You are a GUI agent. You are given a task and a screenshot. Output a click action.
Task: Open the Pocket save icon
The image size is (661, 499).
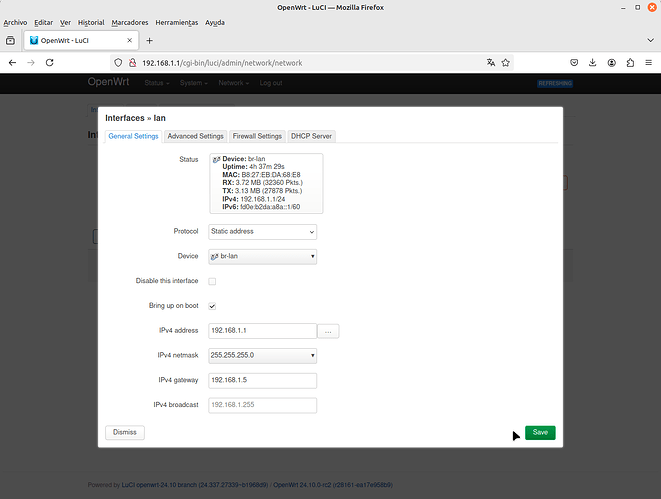coord(574,62)
